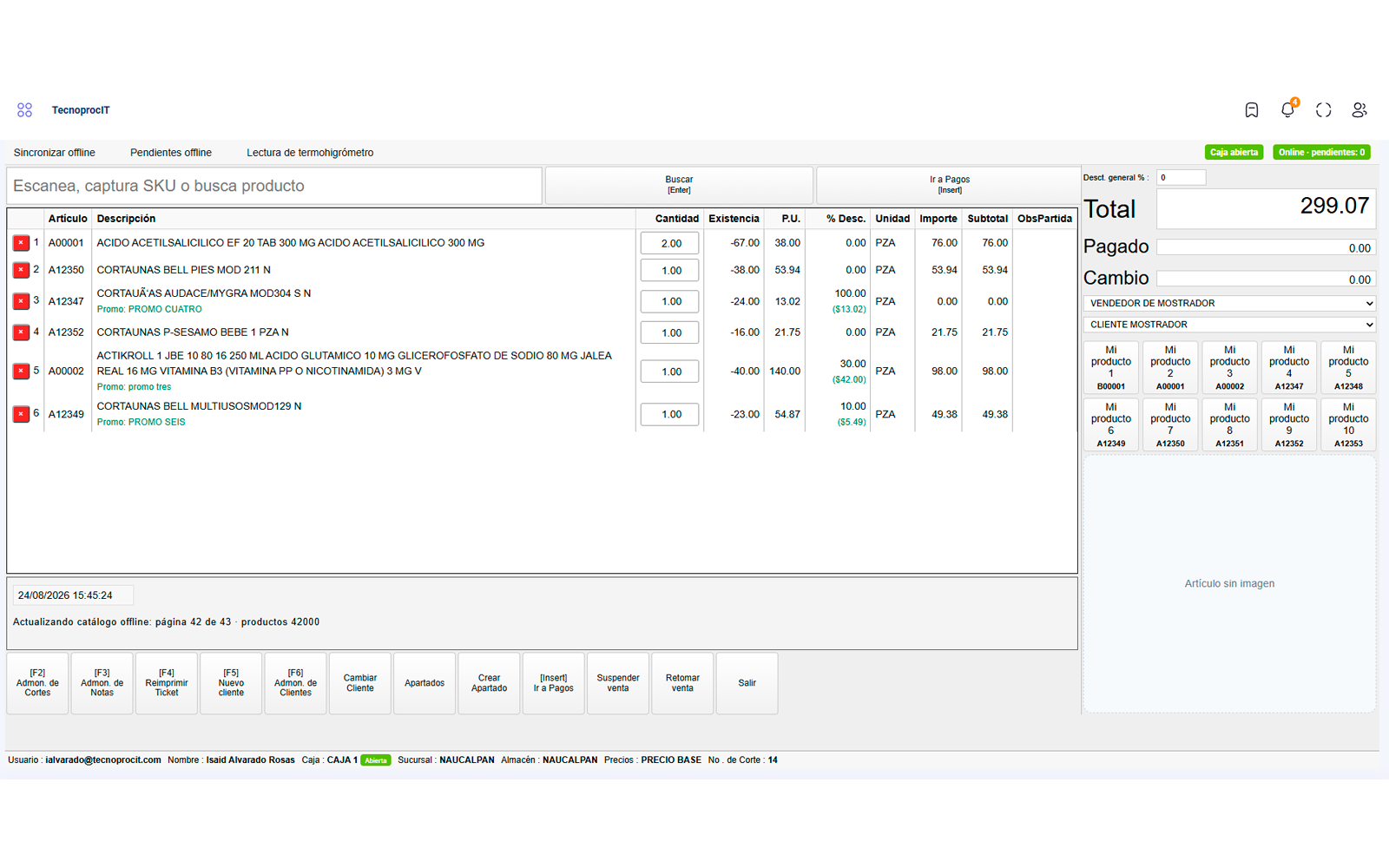Open the TecnoprocIT apps grid icon
The width and height of the screenshot is (1389, 868).
(24, 110)
